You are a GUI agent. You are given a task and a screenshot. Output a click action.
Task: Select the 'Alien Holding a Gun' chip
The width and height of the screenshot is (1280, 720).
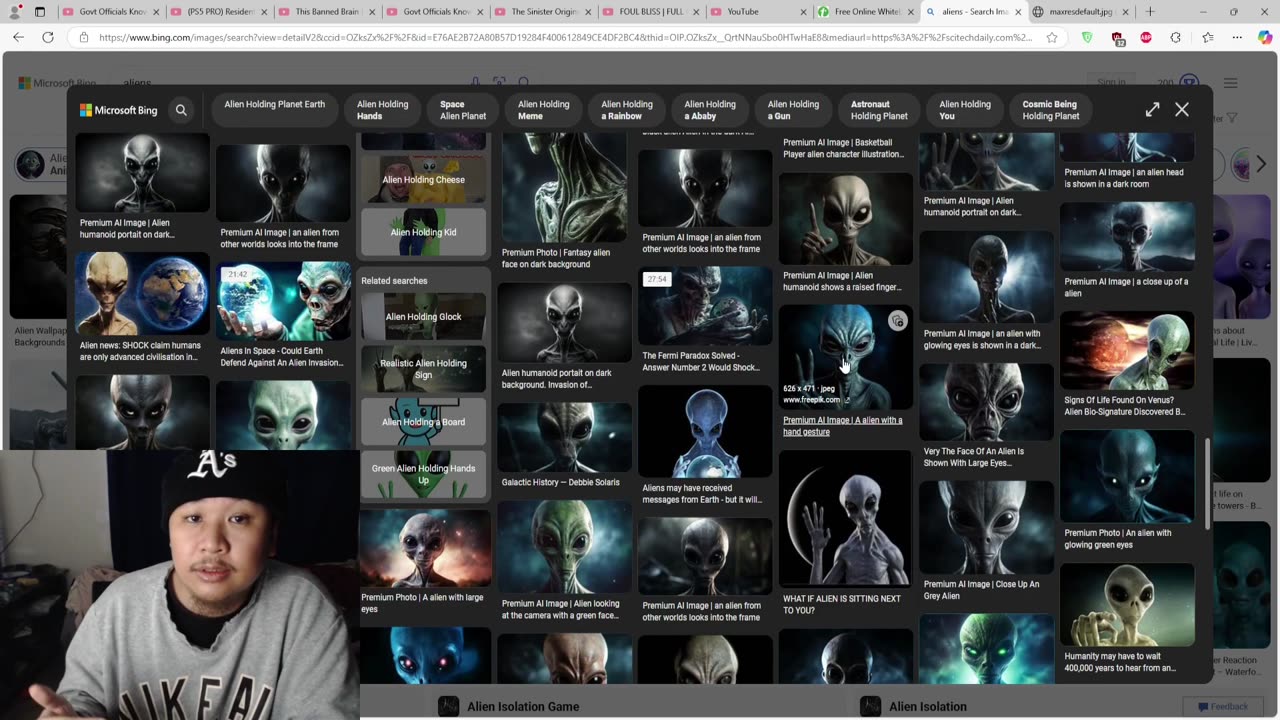793,110
